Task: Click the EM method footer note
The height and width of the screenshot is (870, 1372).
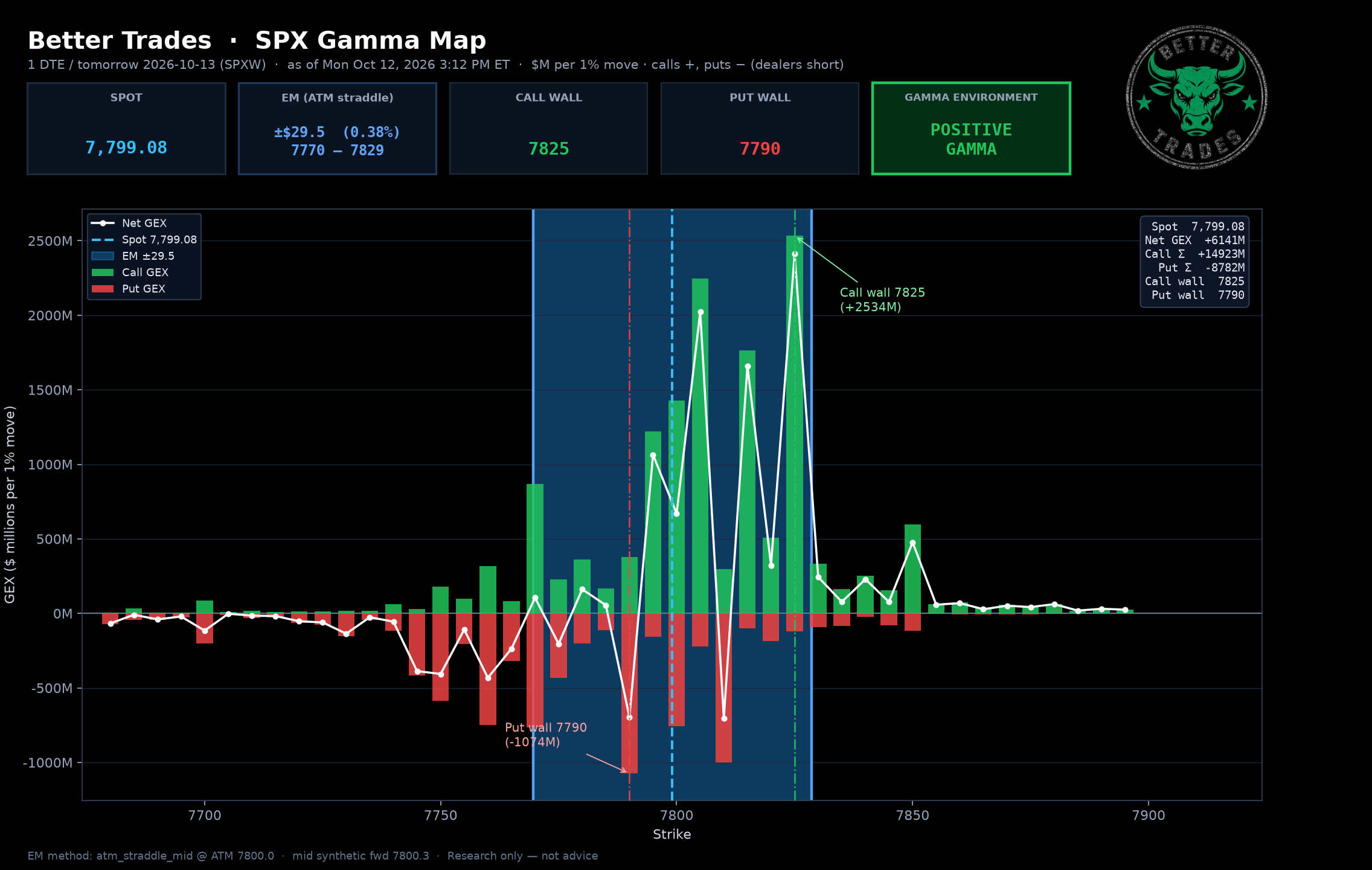Action: pyautogui.click(x=313, y=856)
